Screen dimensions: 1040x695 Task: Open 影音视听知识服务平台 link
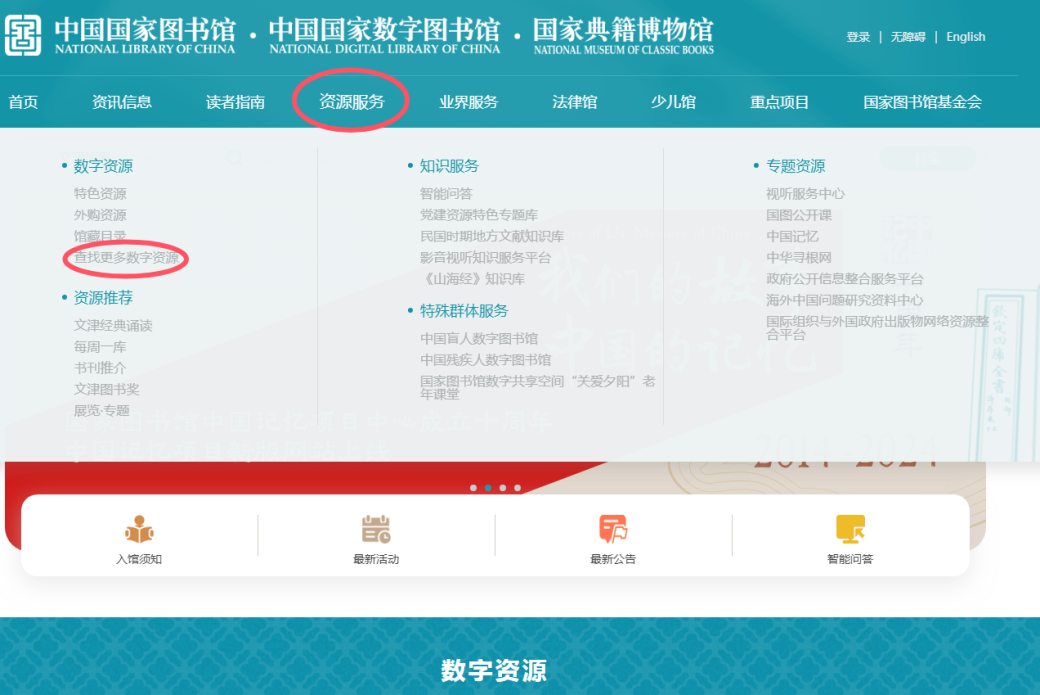(486, 257)
